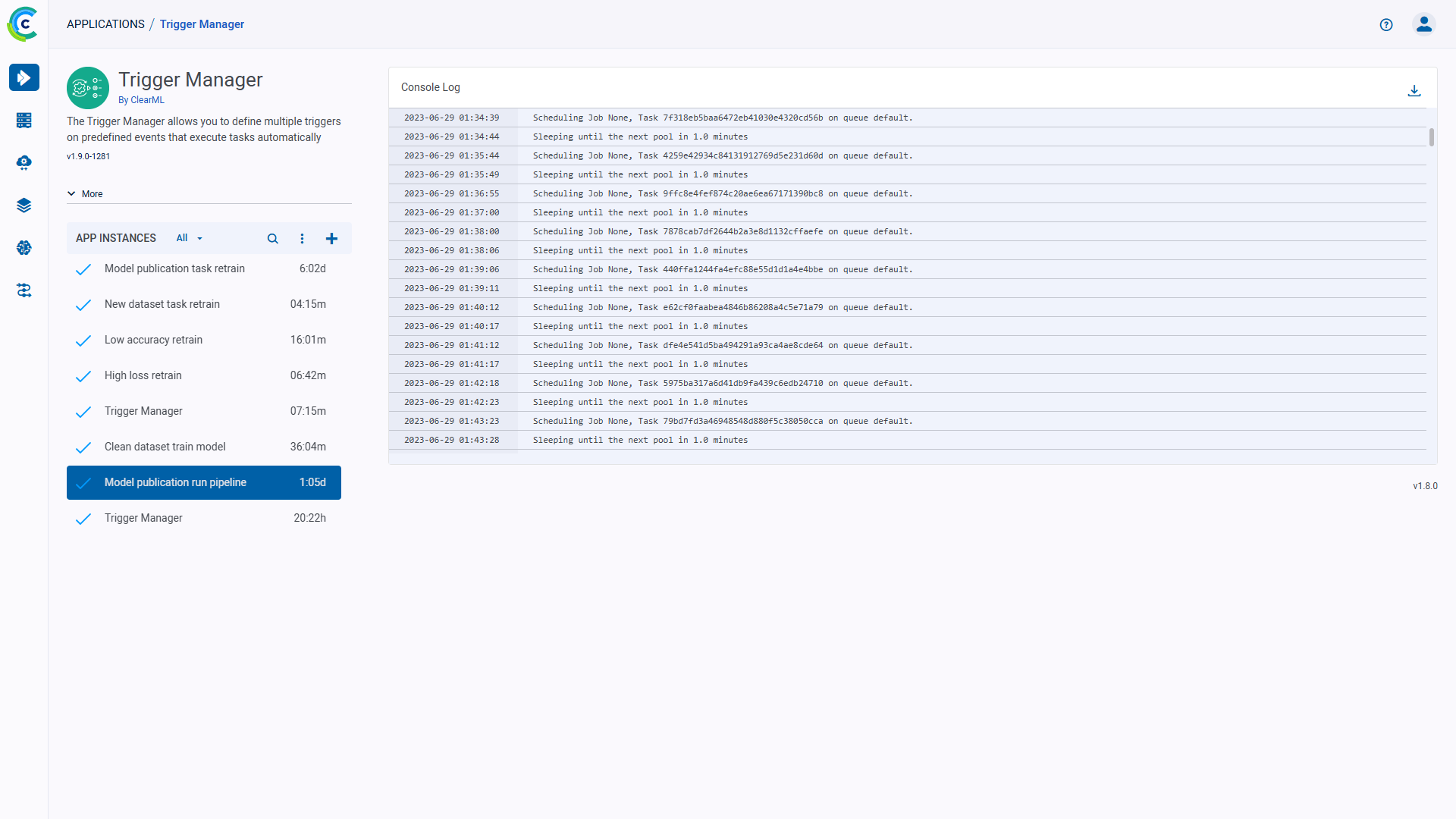Open the By ClearML author link
The image size is (1456, 819).
141,100
